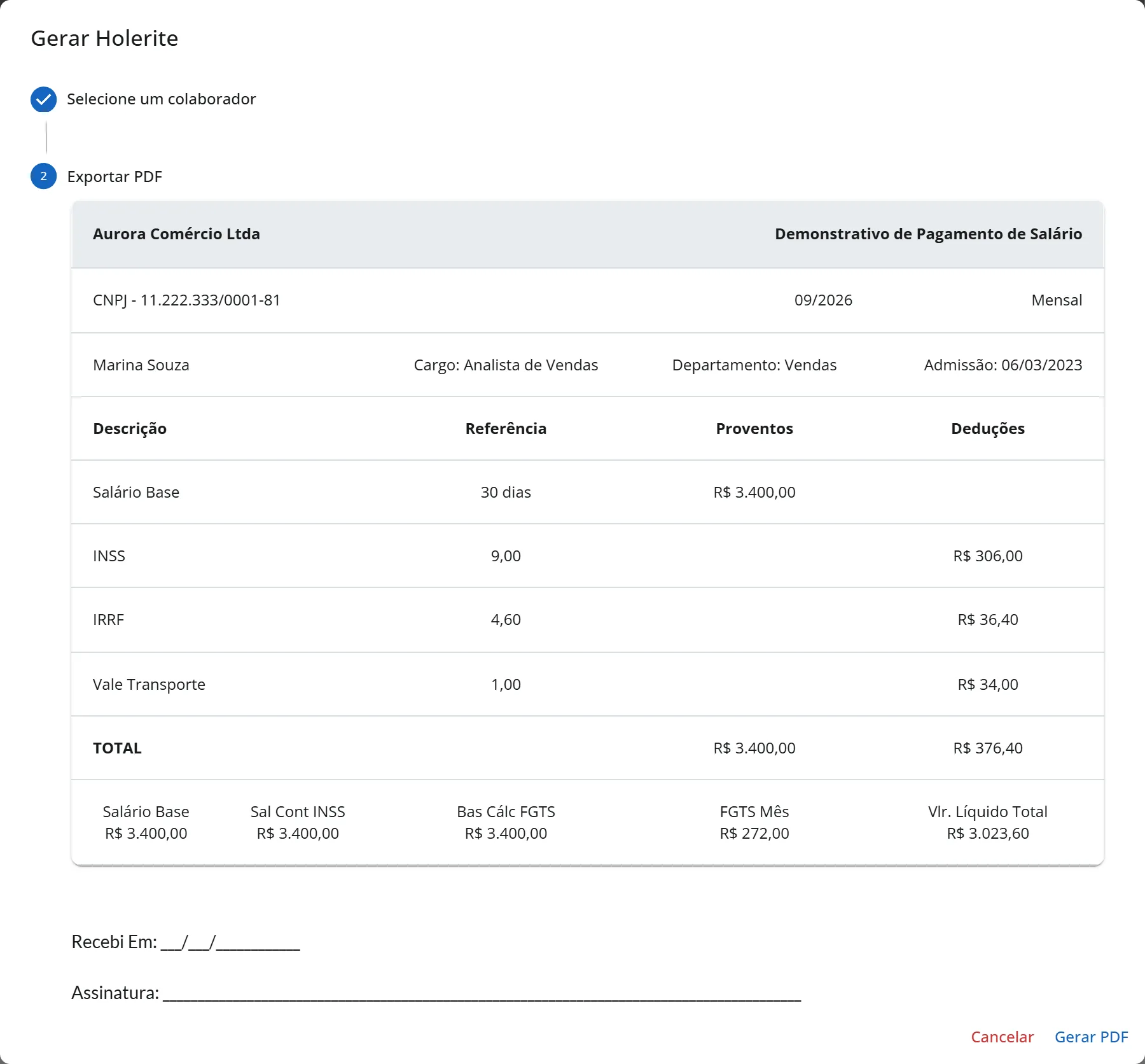Select the CNPJ 11.222.333/0001-81 text
The image size is (1145, 1064).
point(186,300)
